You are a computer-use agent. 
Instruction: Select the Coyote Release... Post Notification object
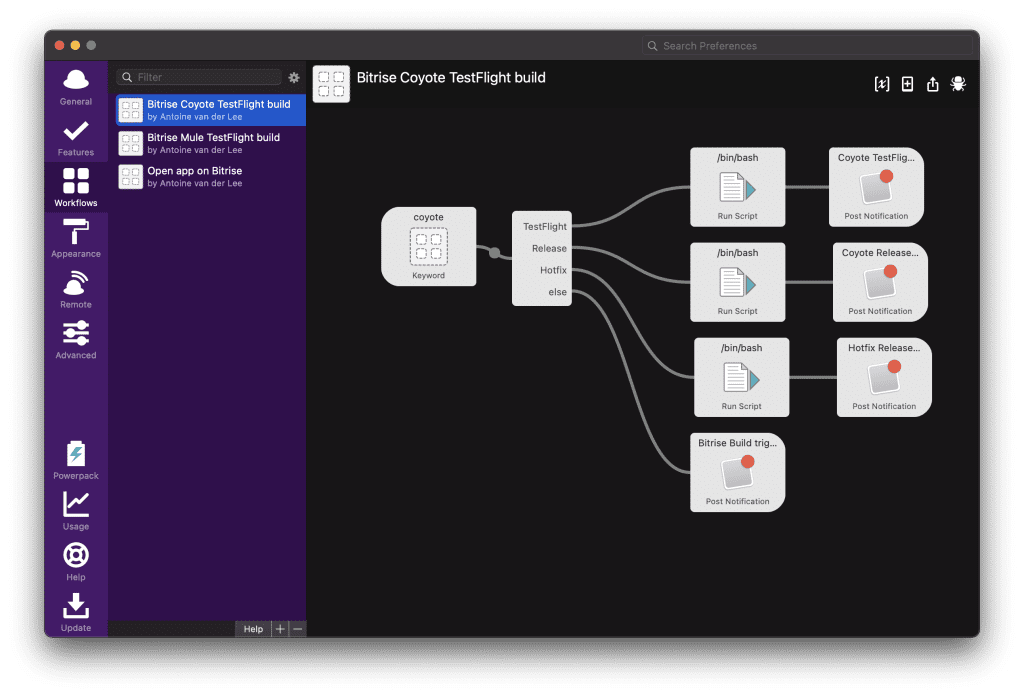coord(880,282)
